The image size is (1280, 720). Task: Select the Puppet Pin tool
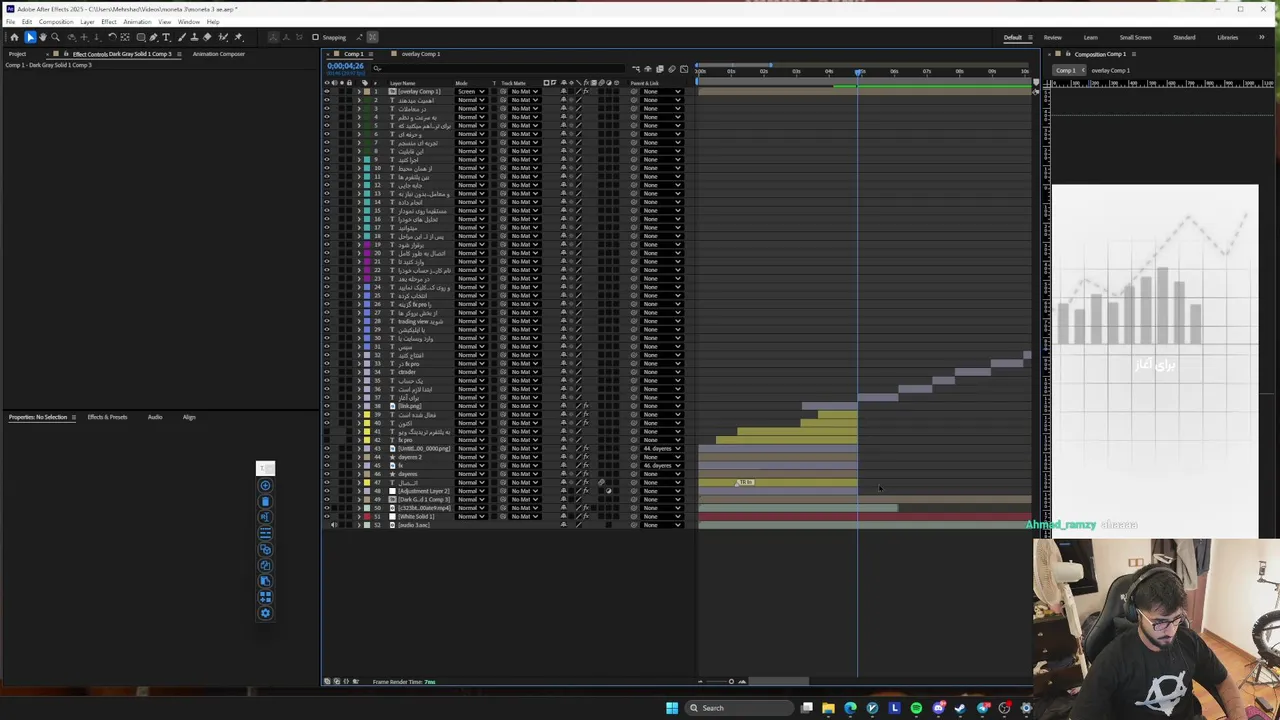pos(238,37)
